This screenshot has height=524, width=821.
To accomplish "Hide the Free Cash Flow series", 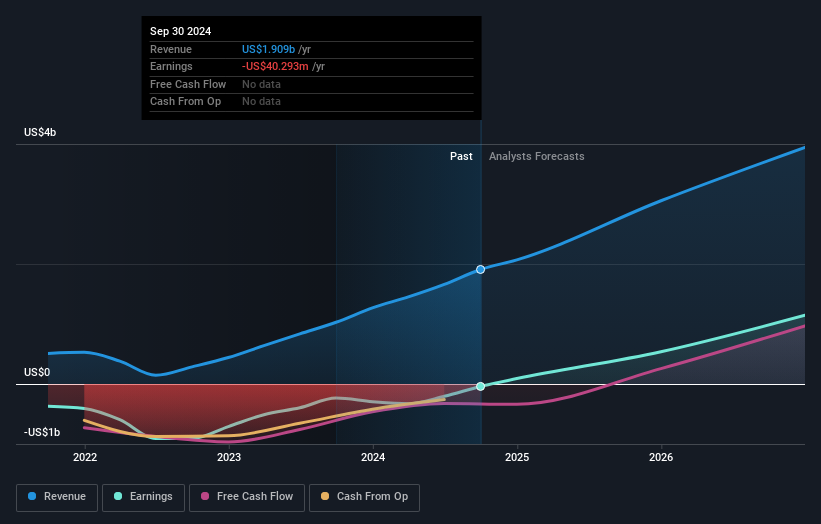I will pyautogui.click(x=246, y=496).
